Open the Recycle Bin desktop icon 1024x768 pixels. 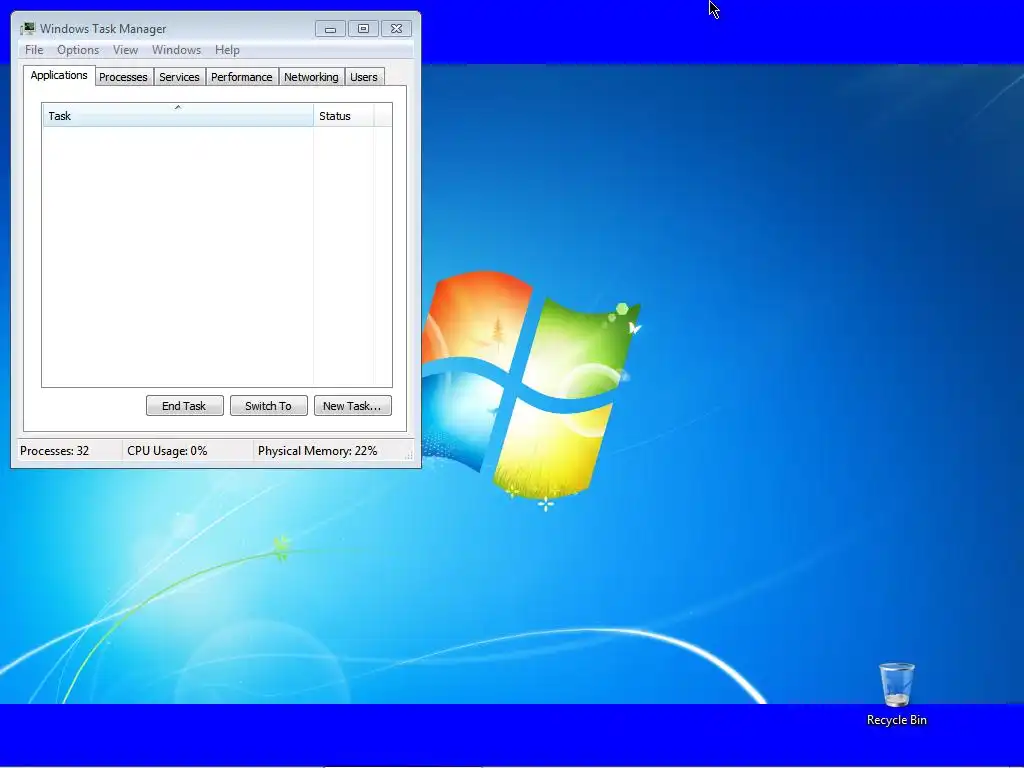(x=896, y=694)
